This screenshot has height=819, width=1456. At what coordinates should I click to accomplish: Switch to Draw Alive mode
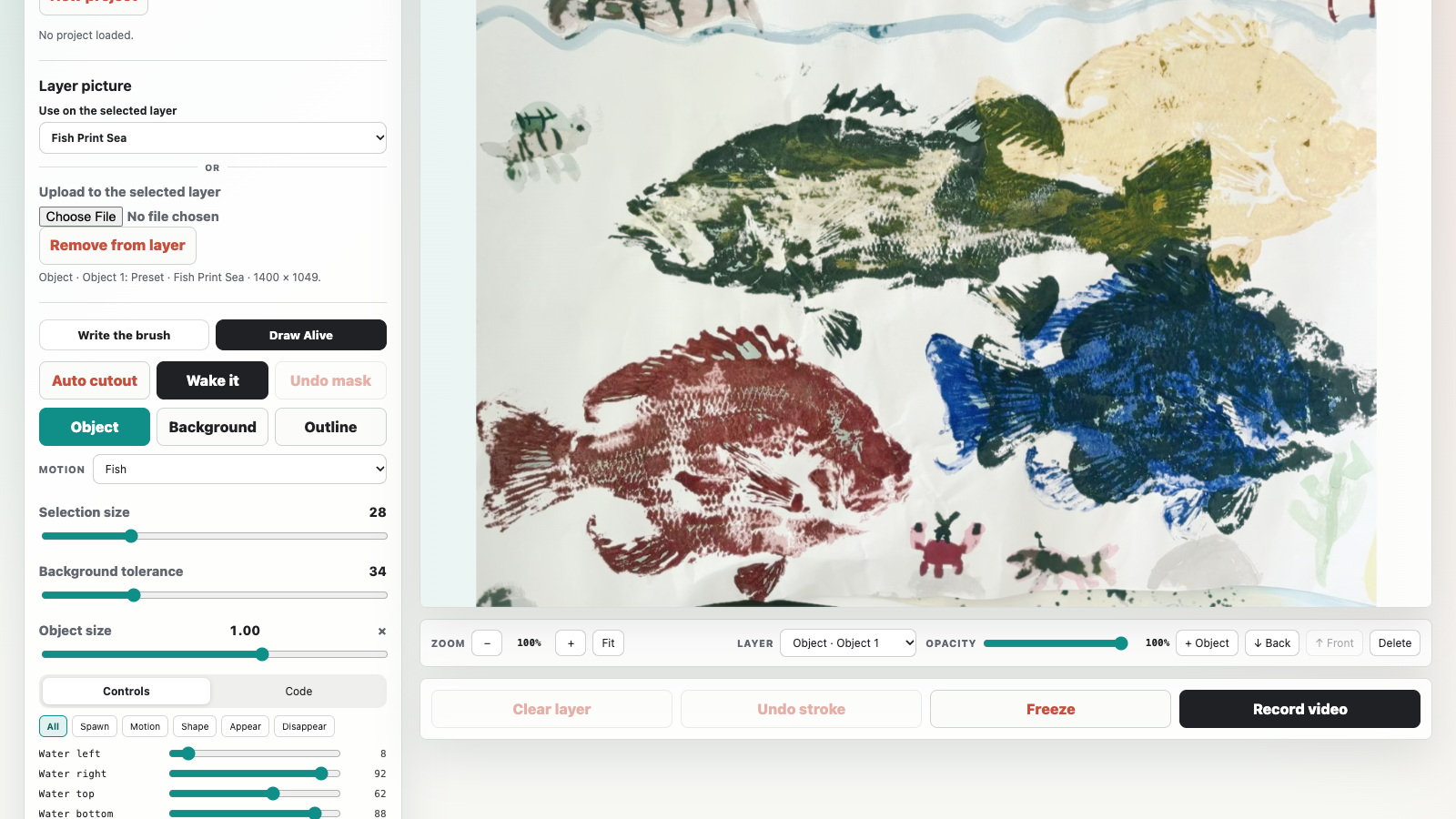click(301, 335)
